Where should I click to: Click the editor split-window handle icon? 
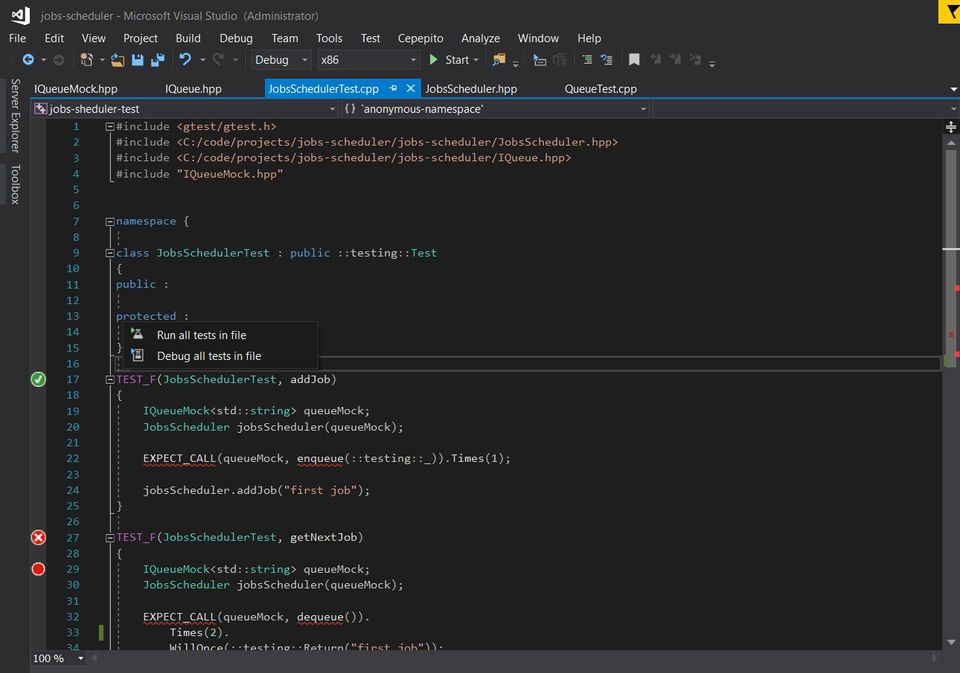(951, 127)
